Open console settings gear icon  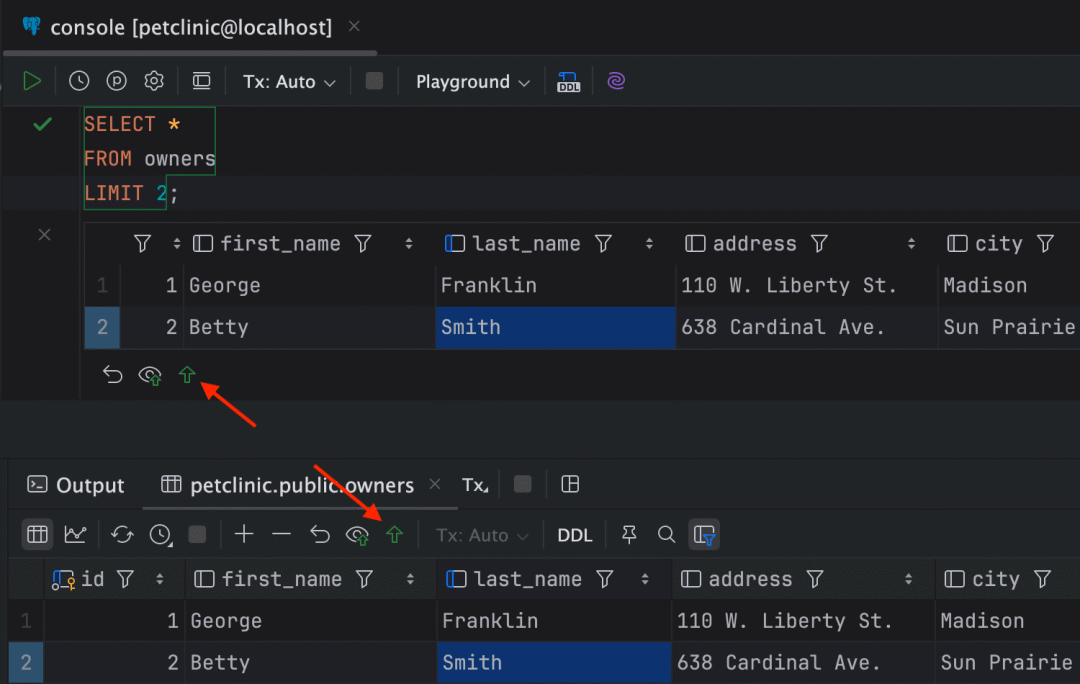[154, 81]
